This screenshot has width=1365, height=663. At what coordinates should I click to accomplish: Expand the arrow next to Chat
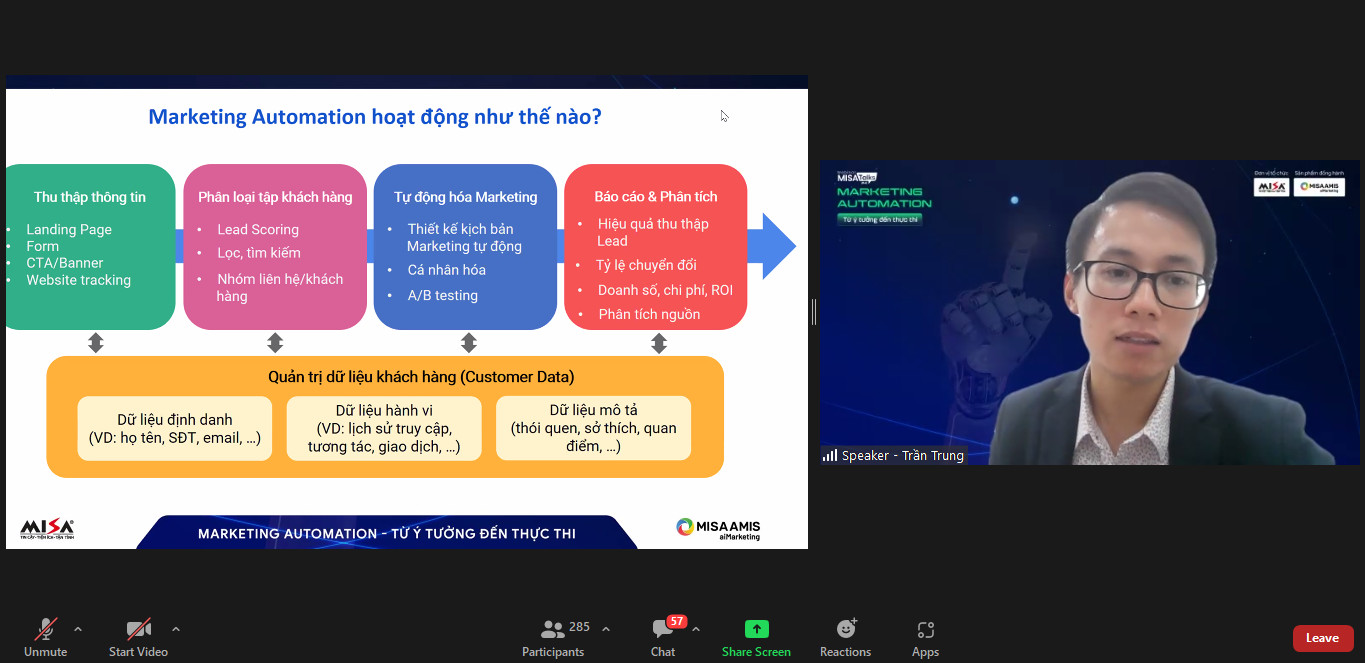696,629
